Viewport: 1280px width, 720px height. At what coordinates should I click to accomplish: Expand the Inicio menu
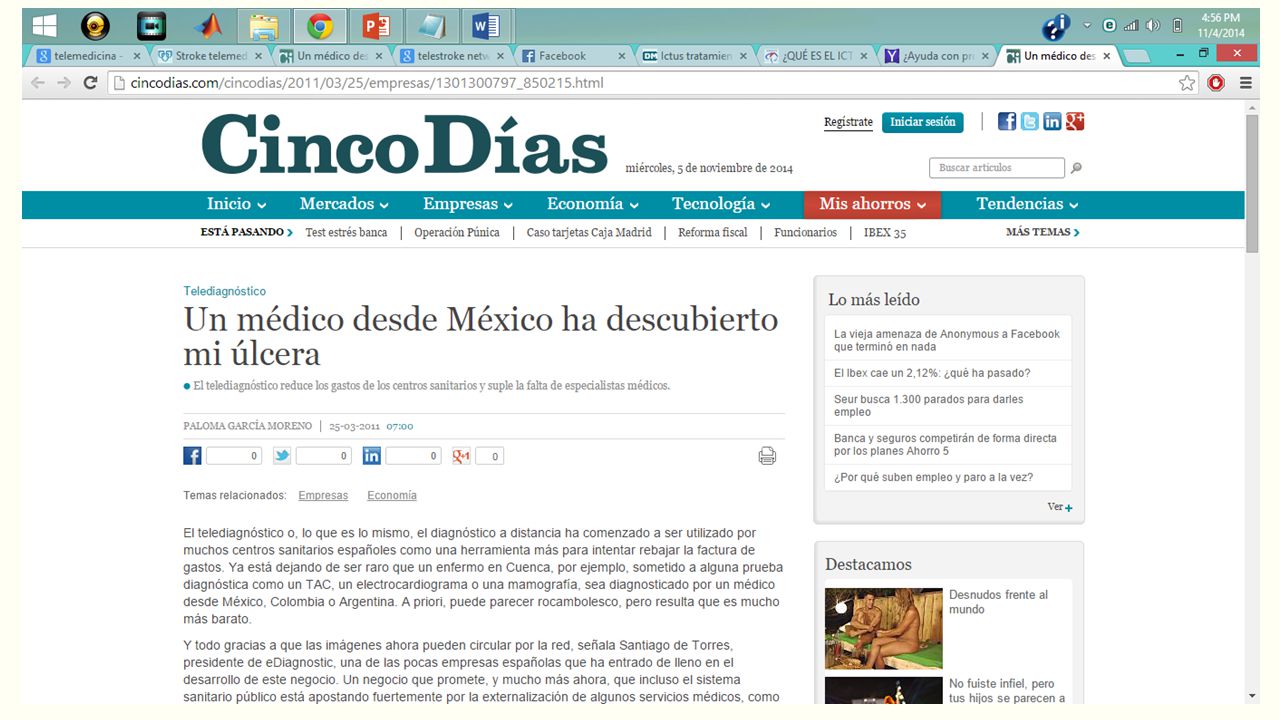[236, 204]
